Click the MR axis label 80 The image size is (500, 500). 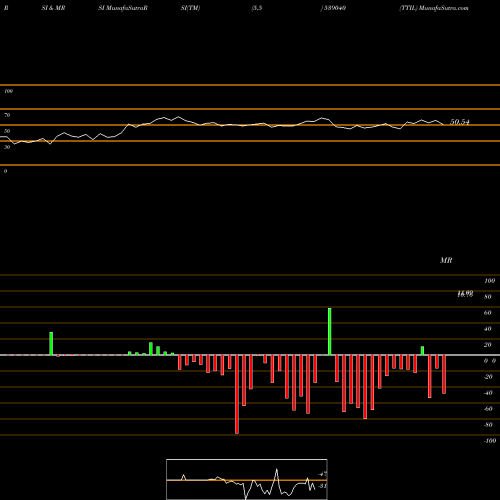(x=488, y=297)
